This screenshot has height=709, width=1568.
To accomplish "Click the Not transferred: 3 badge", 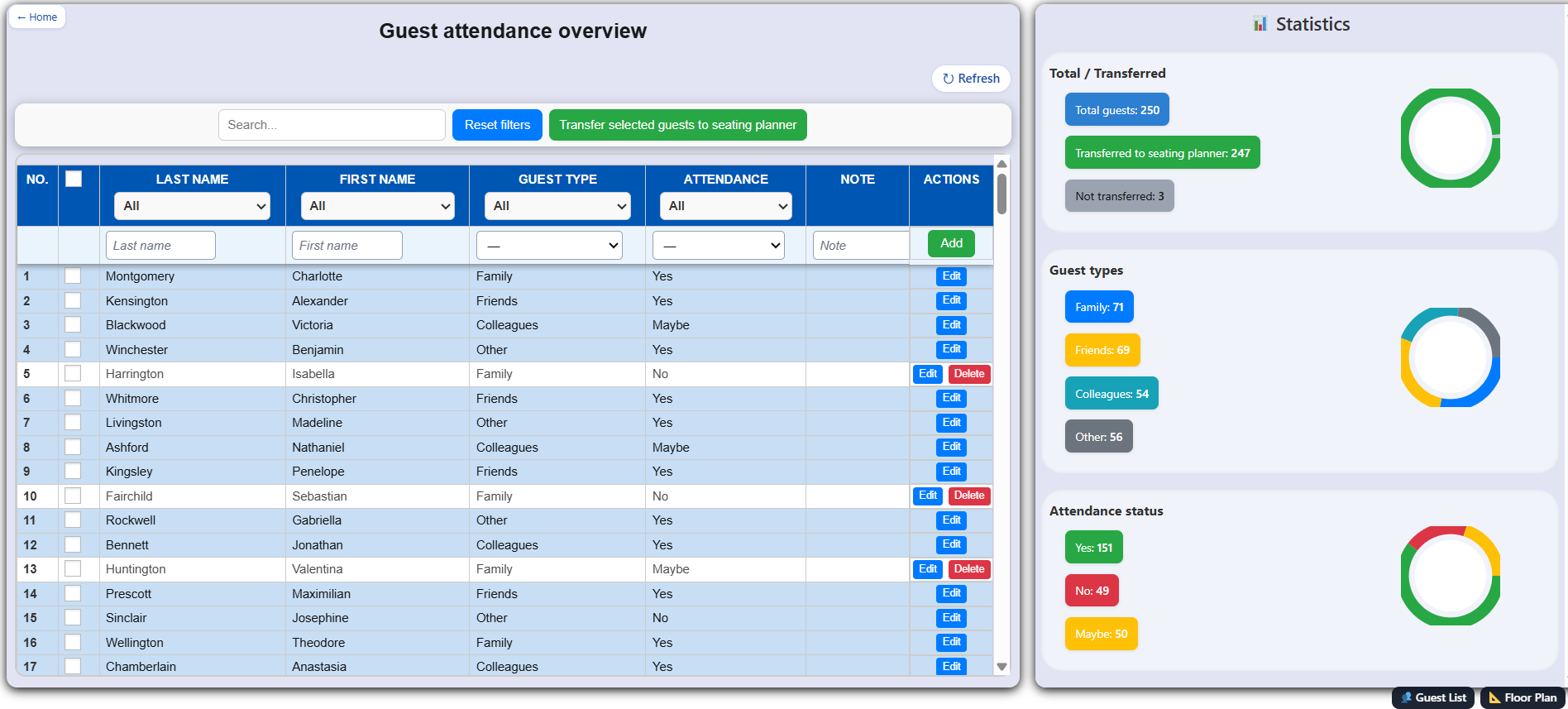I will coord(1119,196).
